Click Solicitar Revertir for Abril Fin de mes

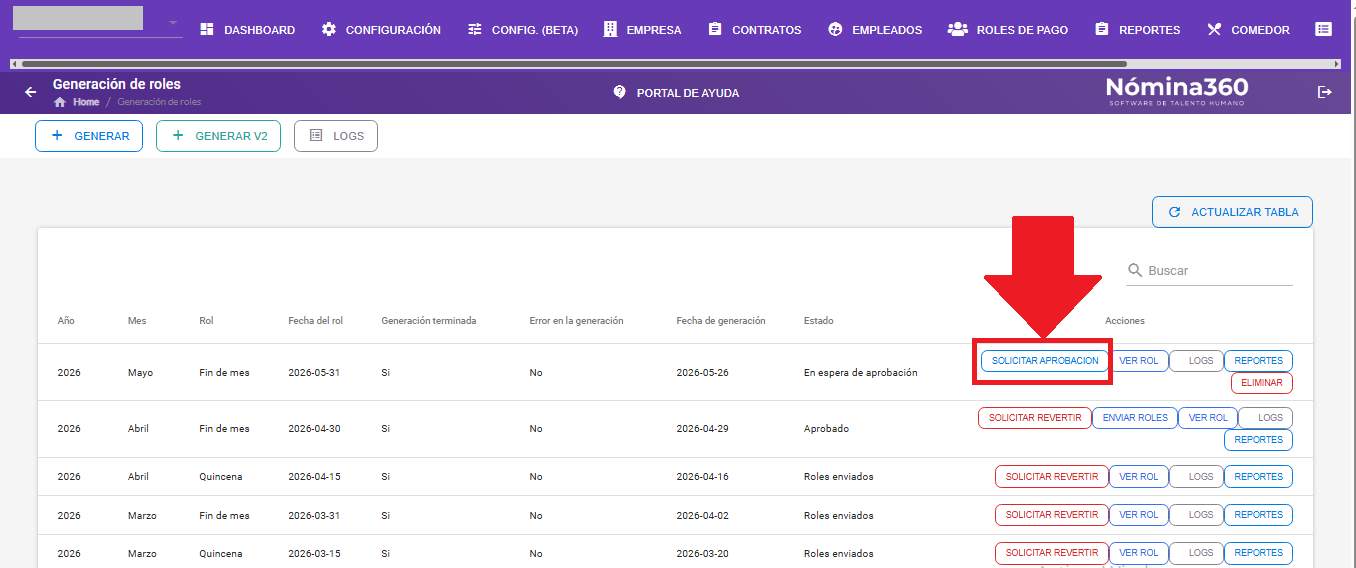pyautogui.click(x=1035, y=418)
